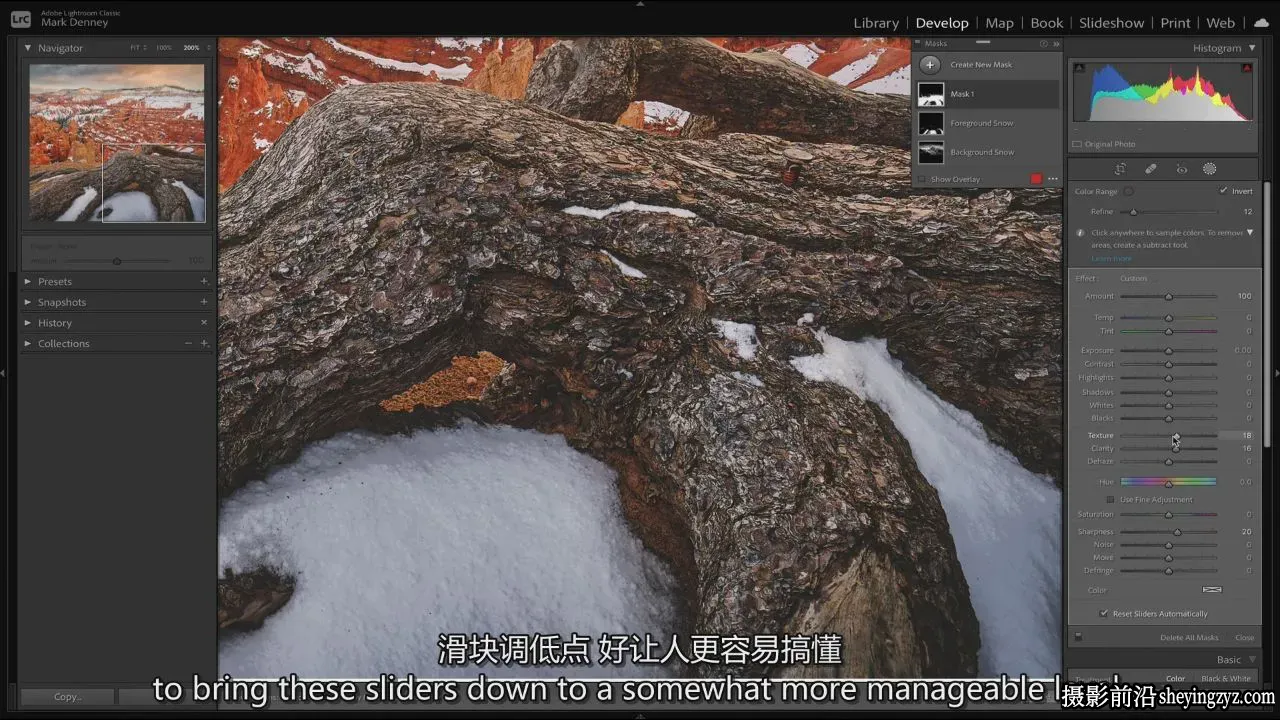Select the Red Eye Correction tool
Screen dimensions: 1280x720
pos(1181,169)
